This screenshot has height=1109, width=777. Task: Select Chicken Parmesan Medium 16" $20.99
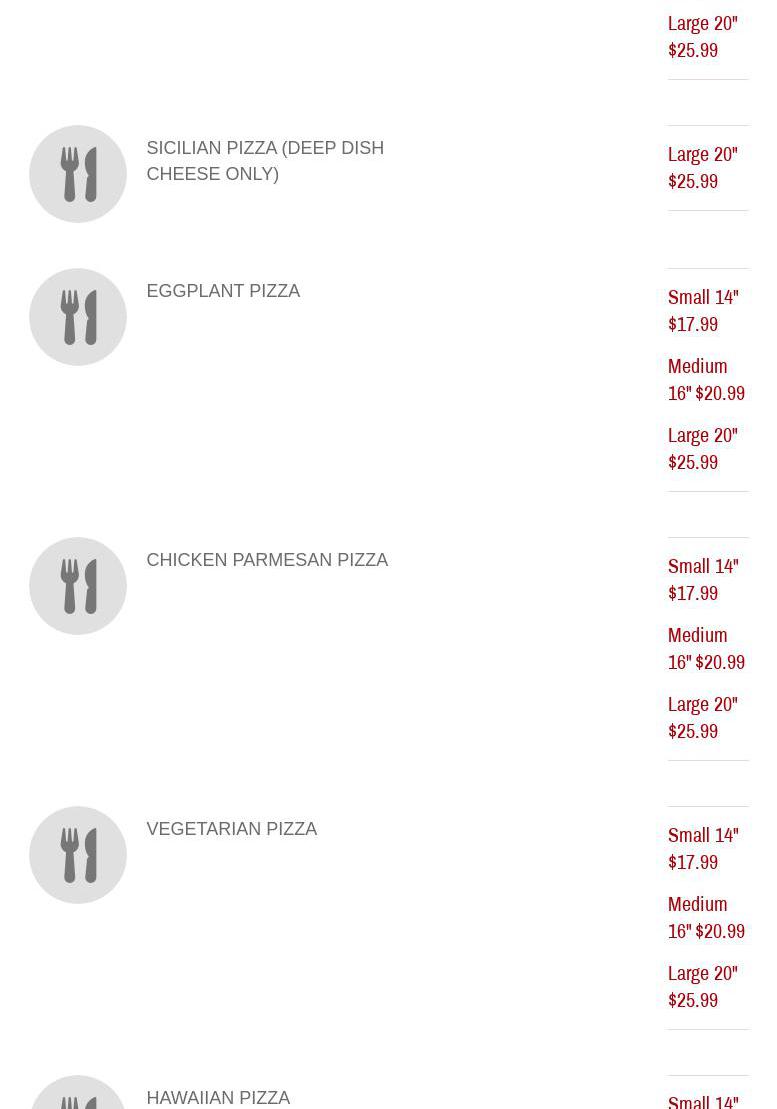[x=706, y=649]
